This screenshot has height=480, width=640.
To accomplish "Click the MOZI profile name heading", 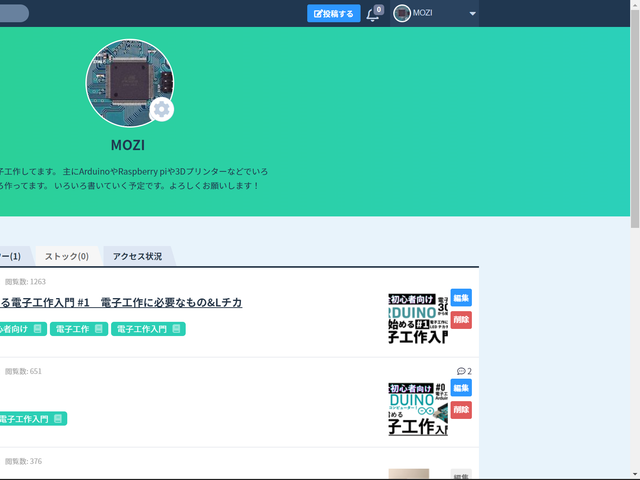I will pos(128,145).
